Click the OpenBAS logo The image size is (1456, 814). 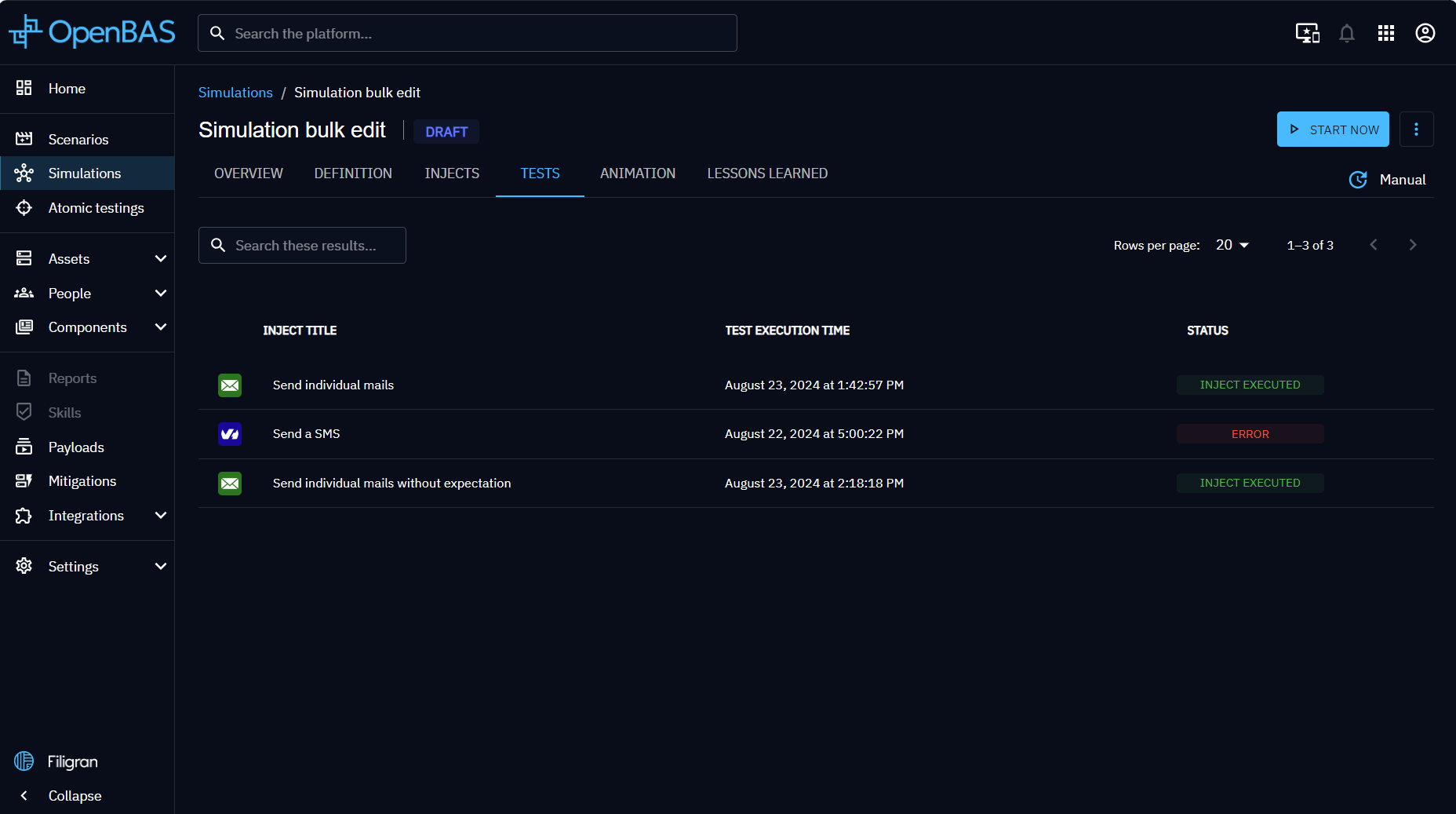pos(93,32)
